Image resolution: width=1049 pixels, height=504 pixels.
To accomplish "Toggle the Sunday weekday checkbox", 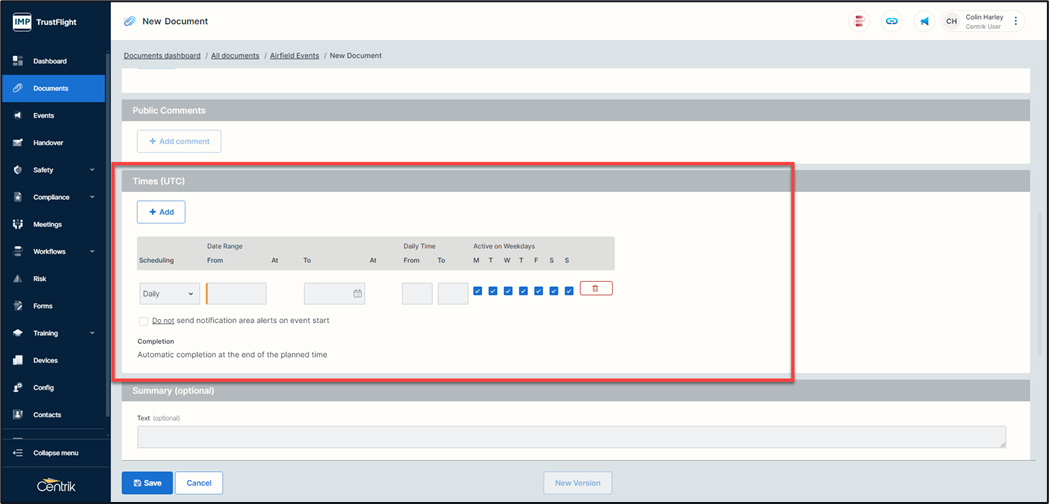I will (x=569, y=291).
